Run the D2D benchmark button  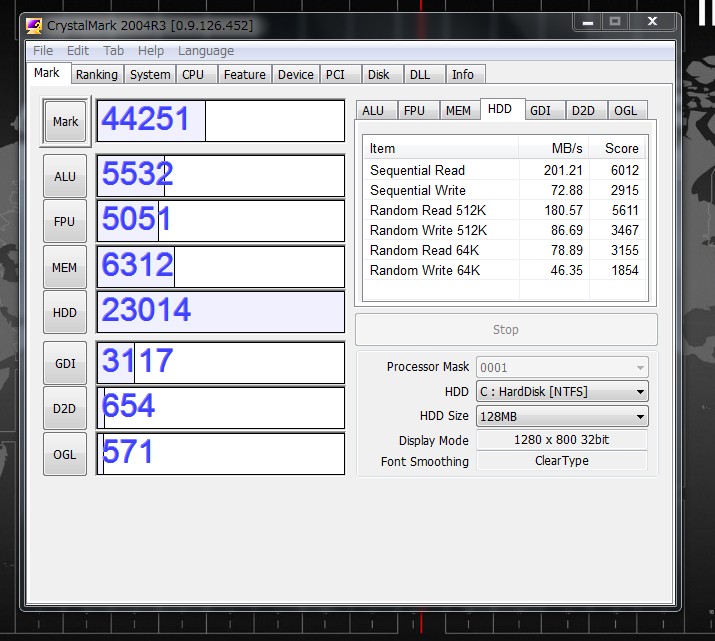[x=65, y=408]
